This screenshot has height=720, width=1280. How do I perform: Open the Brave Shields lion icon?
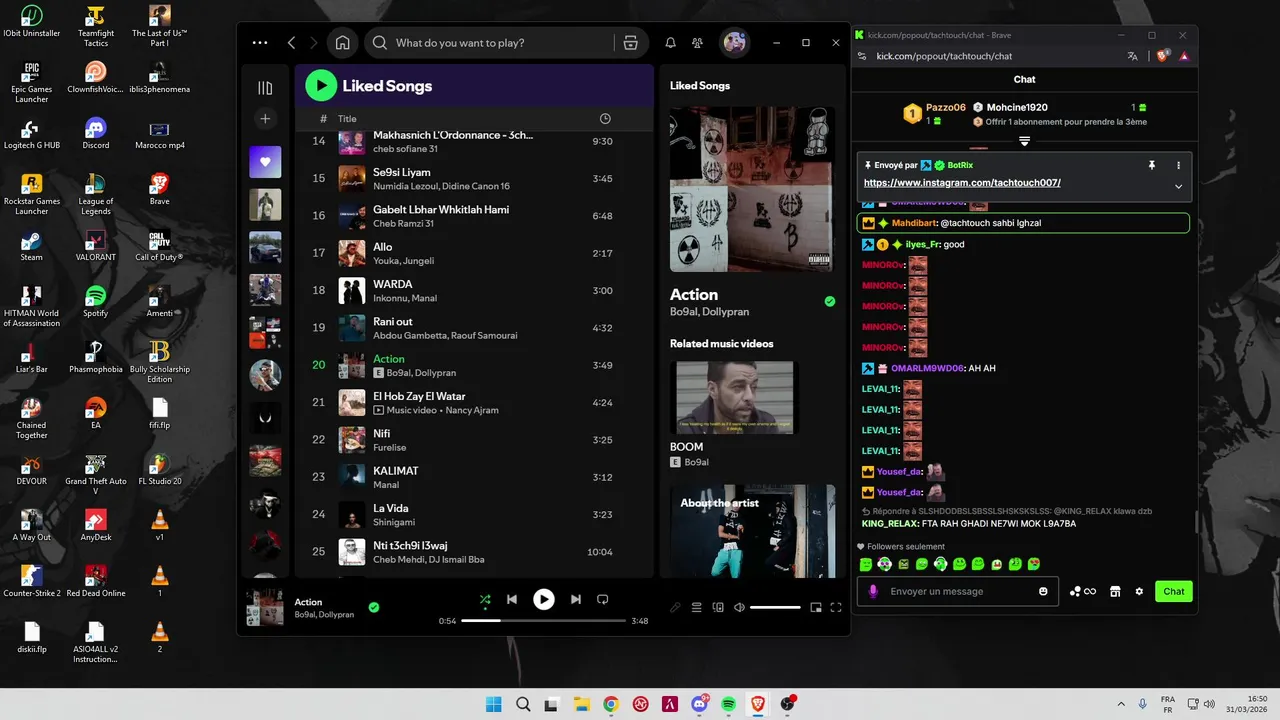(1162, 56)
